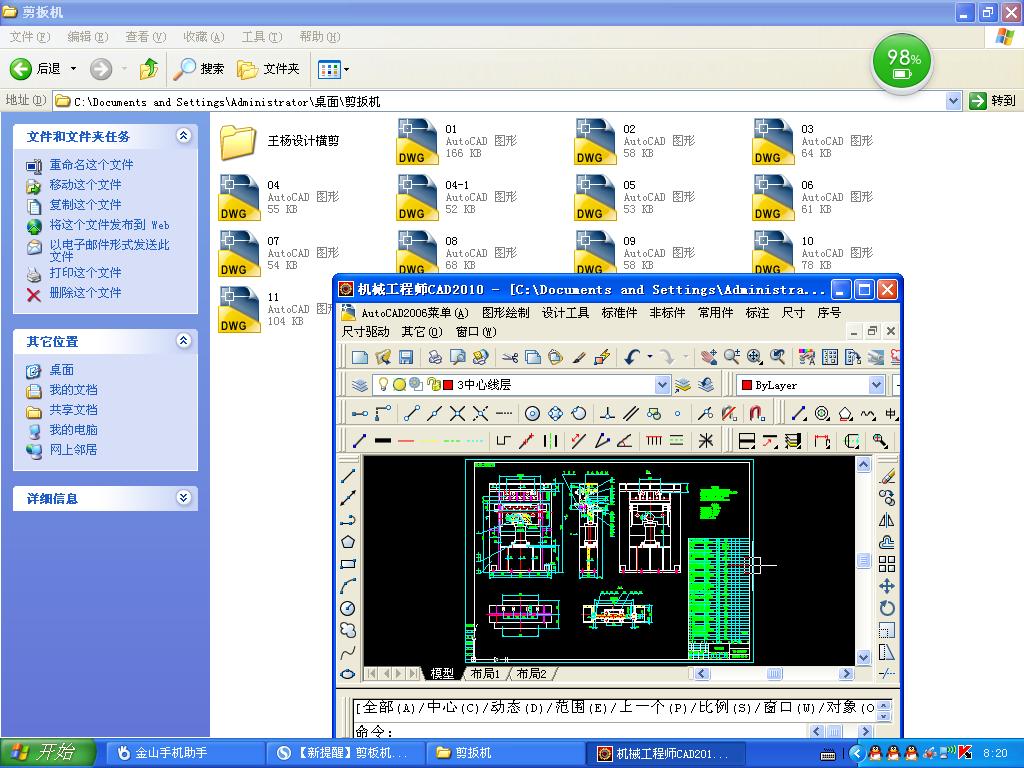1024x768 pixels.
Task: Click the Save icon in the CAD toolbar
Action: tap(406, 357)
